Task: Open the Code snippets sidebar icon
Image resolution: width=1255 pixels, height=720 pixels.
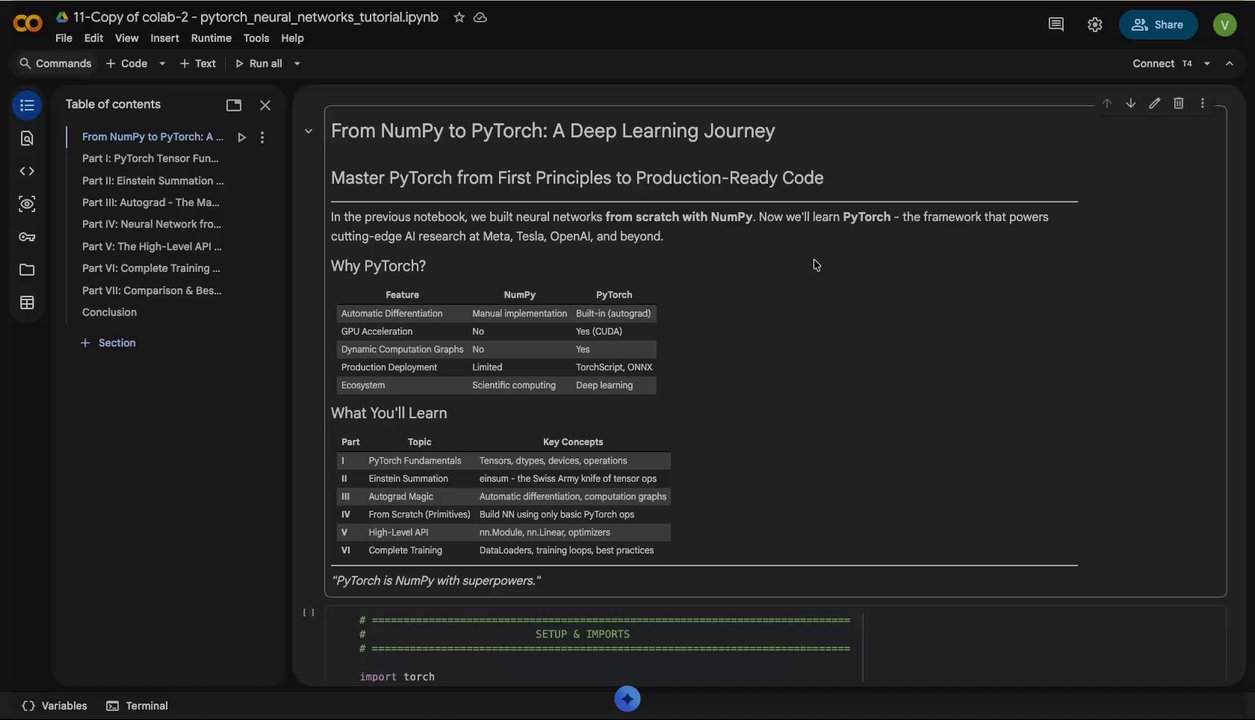Action: 27,171
